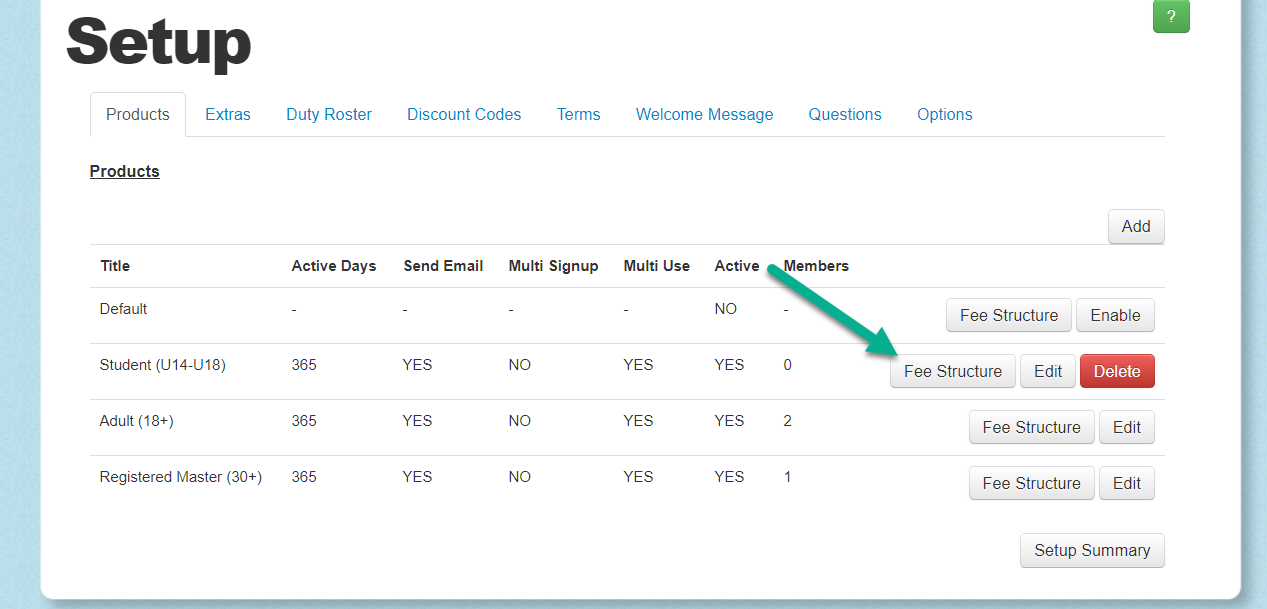Edit the Adult (18+) product

coord(1127,427)
